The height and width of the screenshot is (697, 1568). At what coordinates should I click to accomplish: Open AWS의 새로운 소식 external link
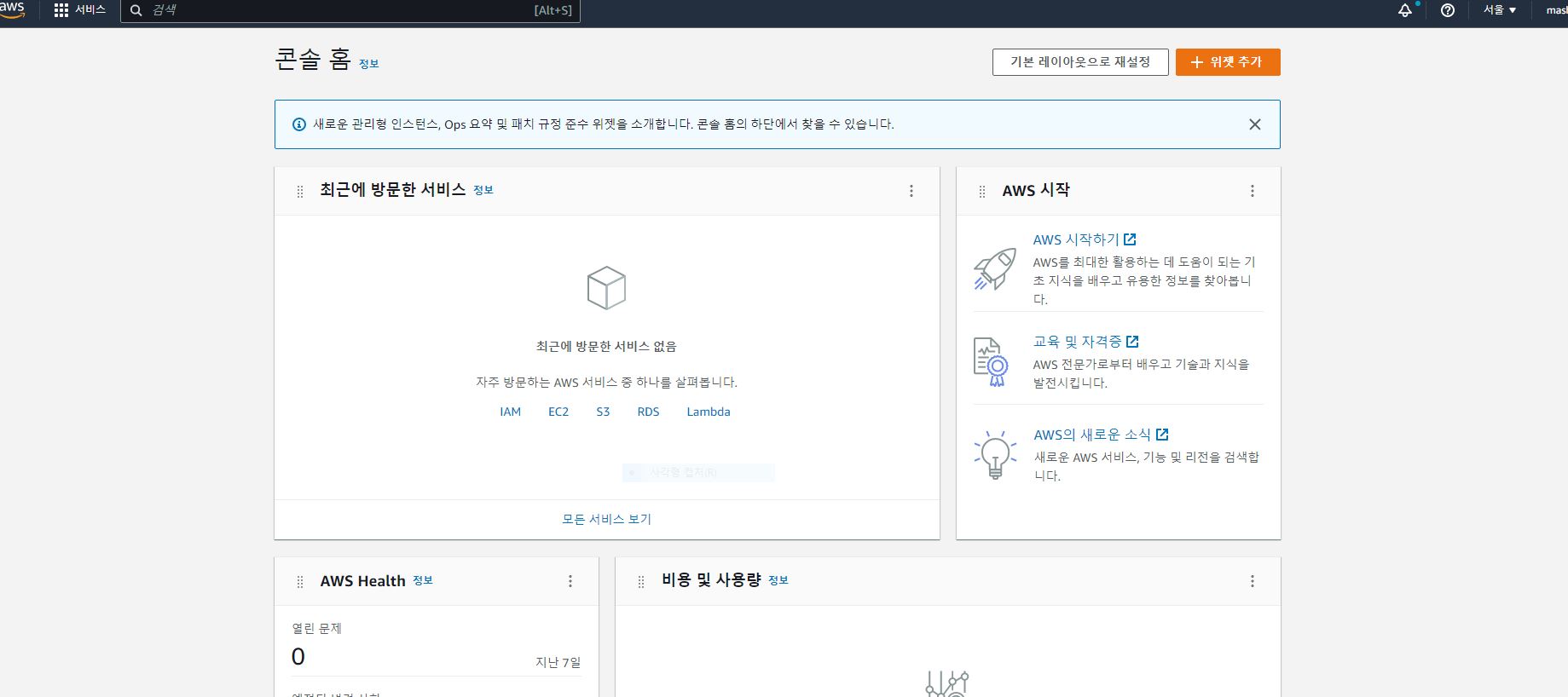click(1101, 435)
